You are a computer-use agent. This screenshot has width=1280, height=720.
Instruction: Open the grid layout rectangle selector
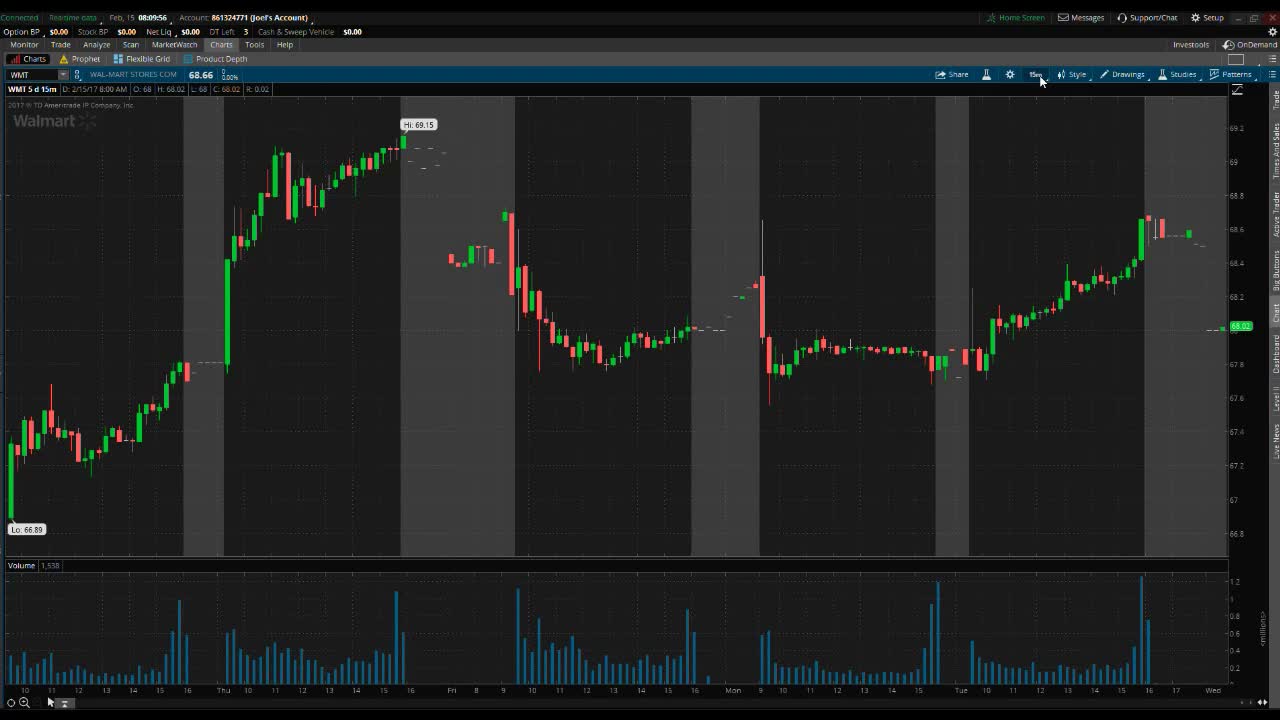1236,59
